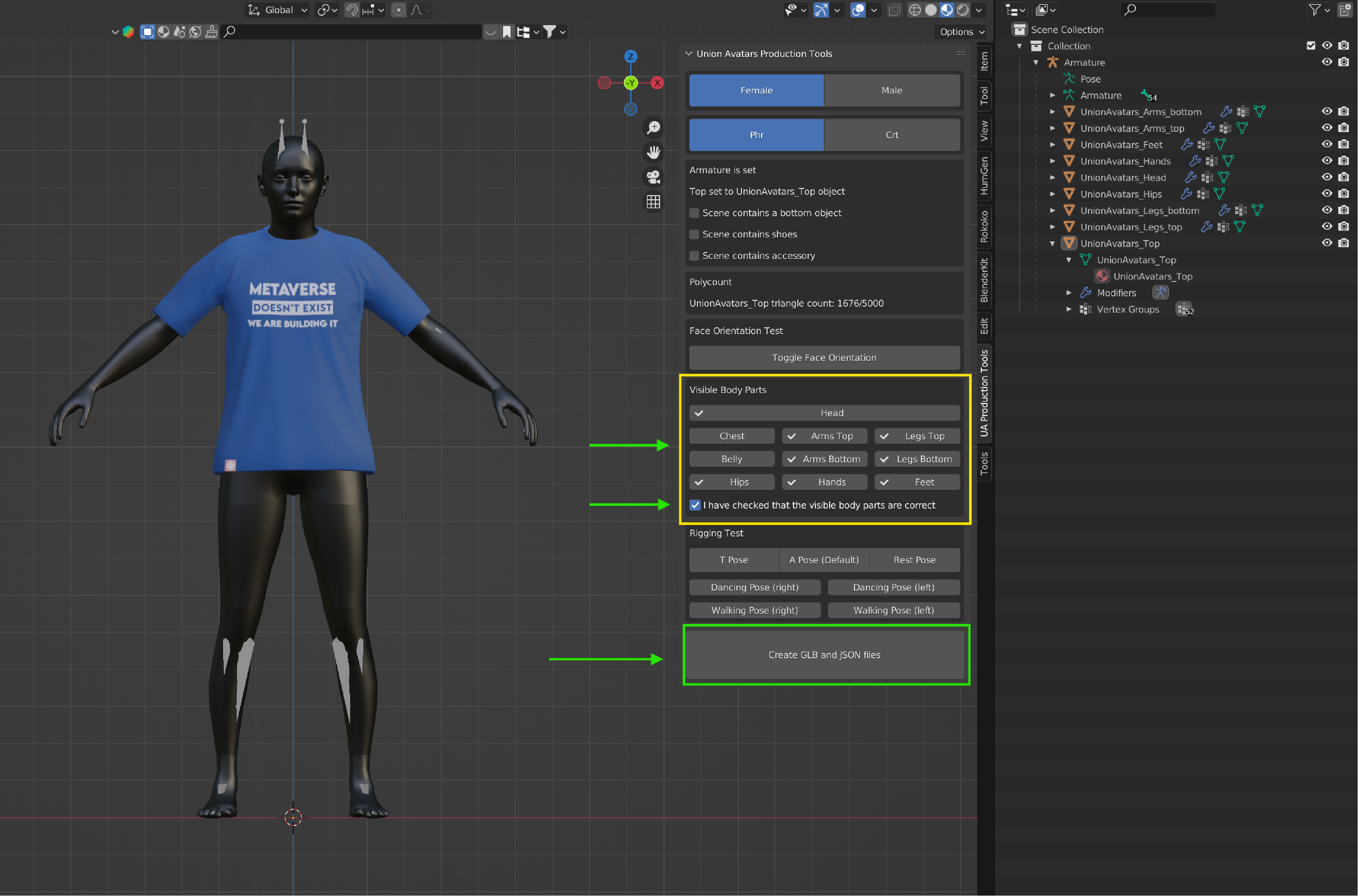Collapse Union Avatars Production Tools panel
Image resolution: width=1358 pixels, height=896 pixels.
[x=689, y=54]
